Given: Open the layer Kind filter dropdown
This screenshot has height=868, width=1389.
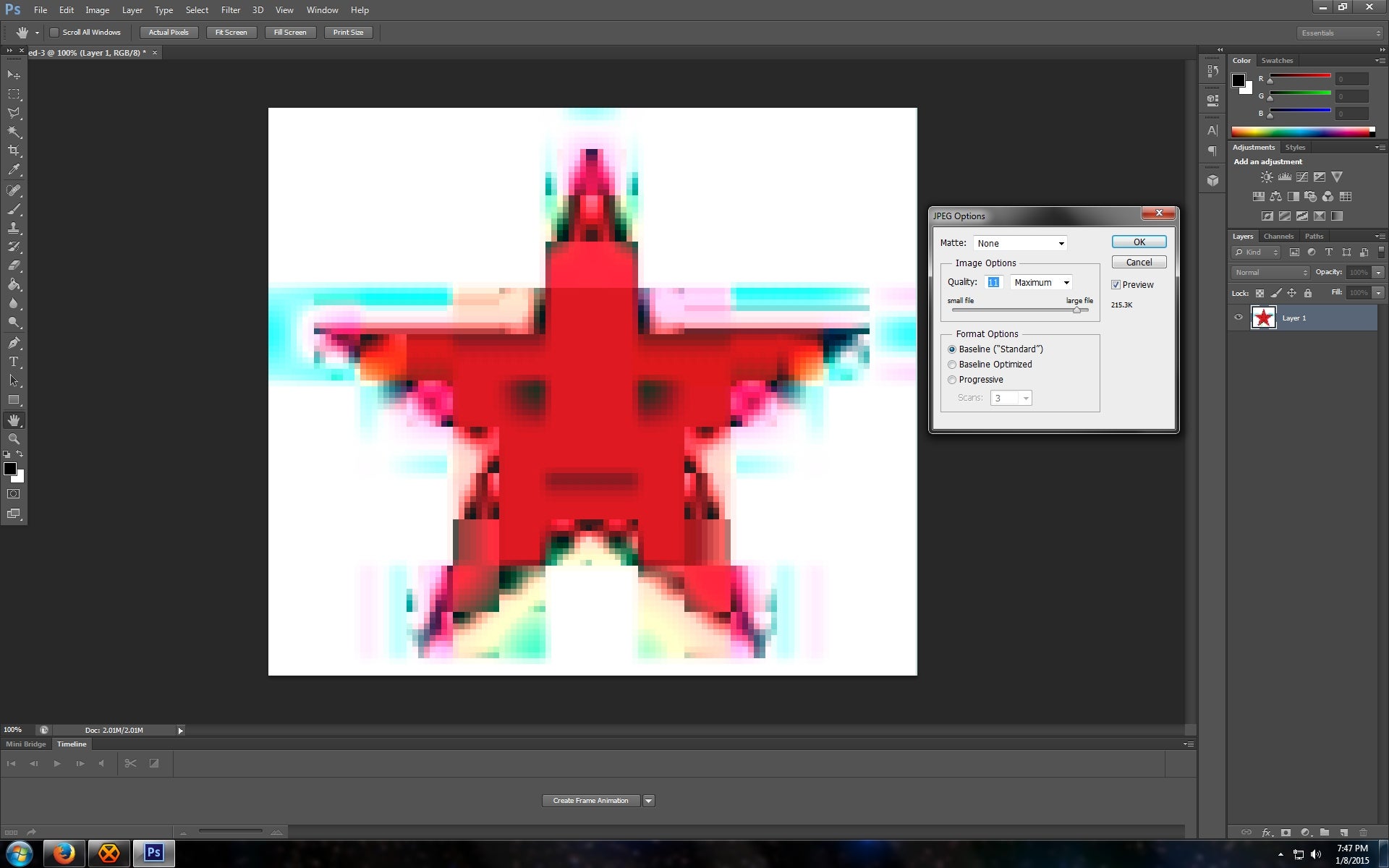Looking at the screenshot, I should (1257, 252).
